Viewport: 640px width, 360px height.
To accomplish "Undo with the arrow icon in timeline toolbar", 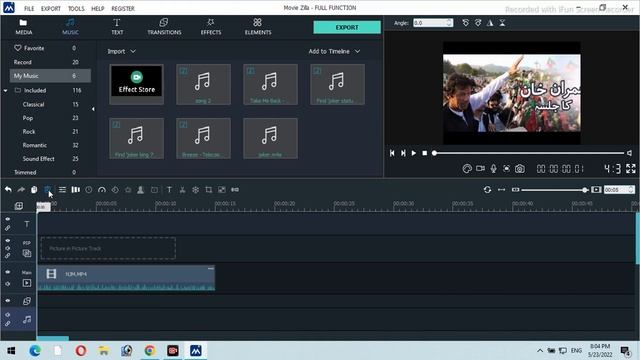I will point(8,190).
